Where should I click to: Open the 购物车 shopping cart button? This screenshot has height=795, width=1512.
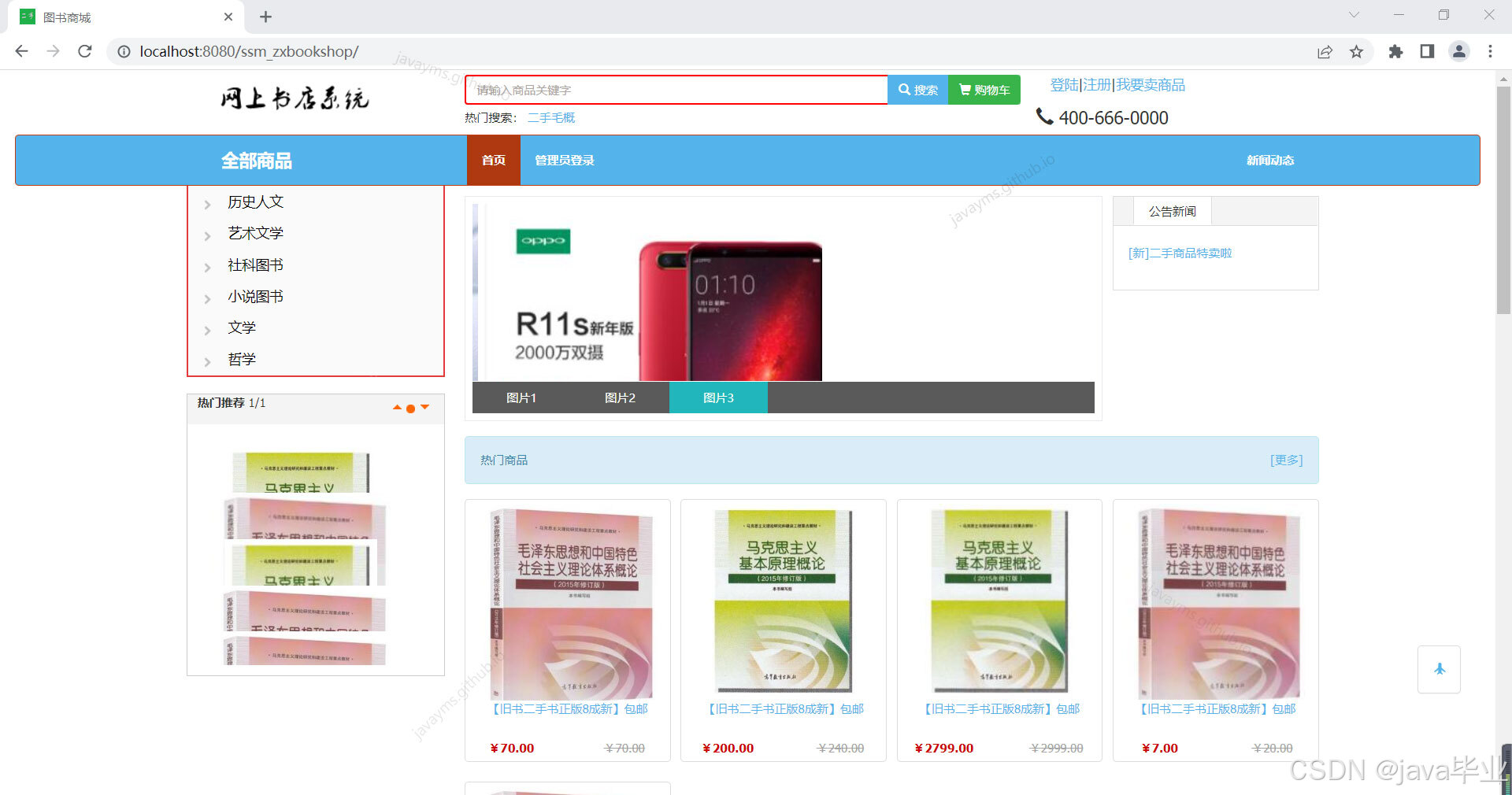point(984,90)
